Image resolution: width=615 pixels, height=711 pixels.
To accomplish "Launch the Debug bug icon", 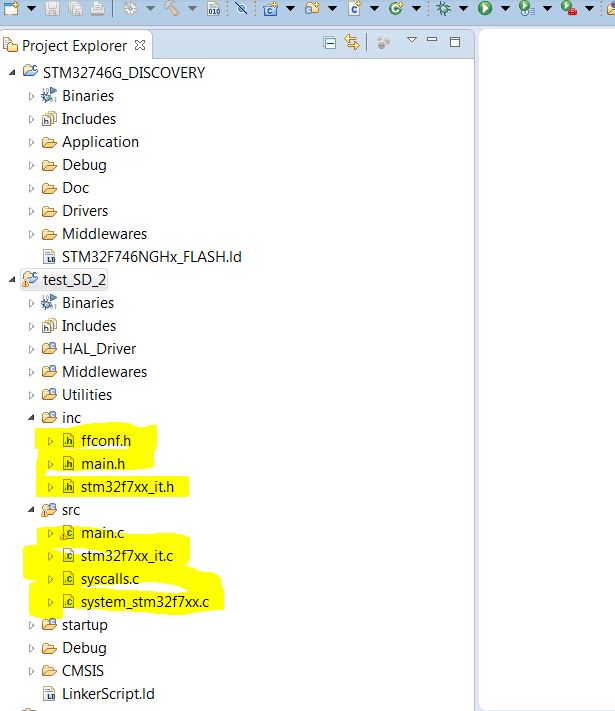I will [x=444, y=9].
